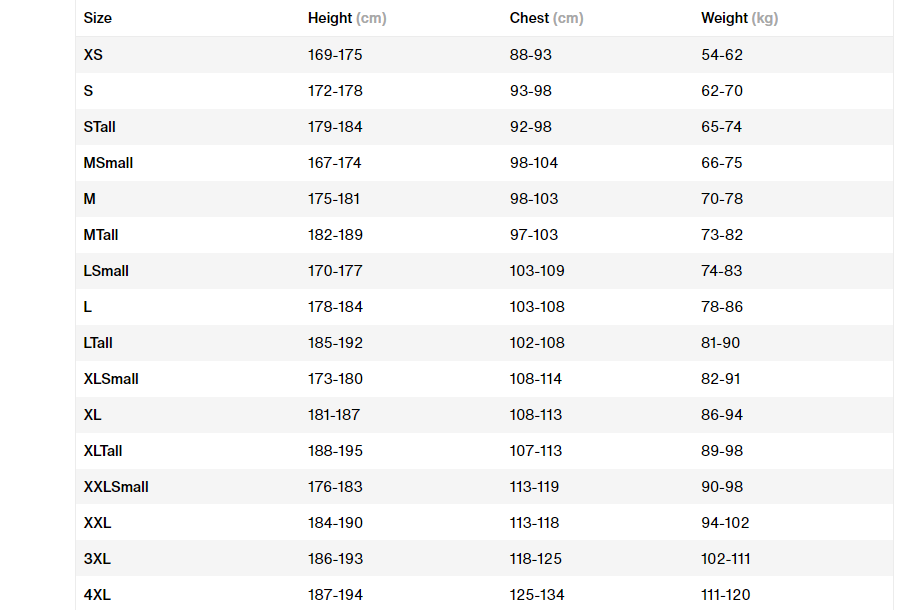Click the Size column header
Image resolution: width=897 pixels, height=610 pixels.
[97, 18]
